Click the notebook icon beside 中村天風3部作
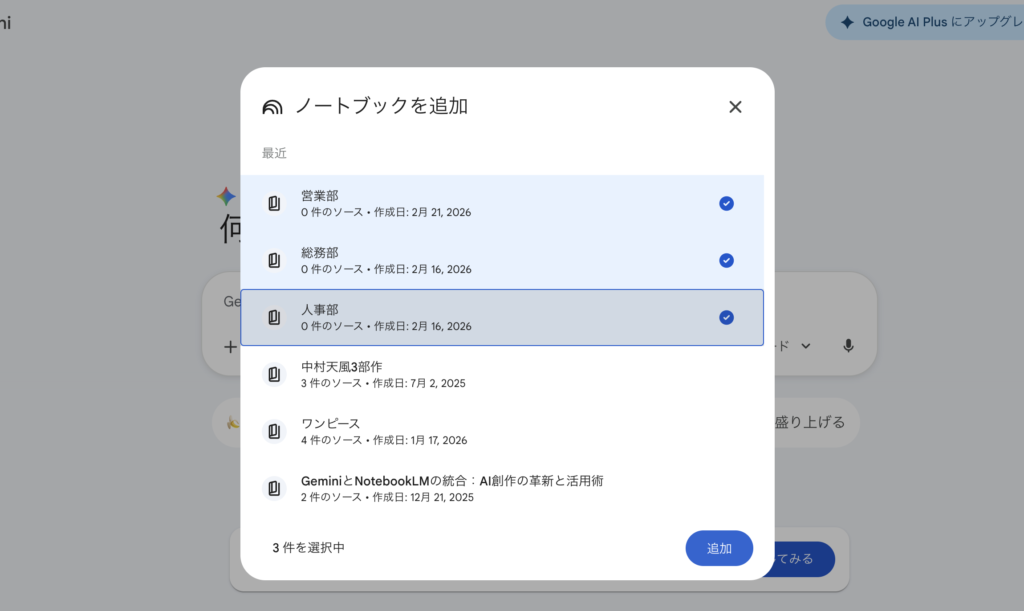1024x611 pixels. tap(272, 374)
